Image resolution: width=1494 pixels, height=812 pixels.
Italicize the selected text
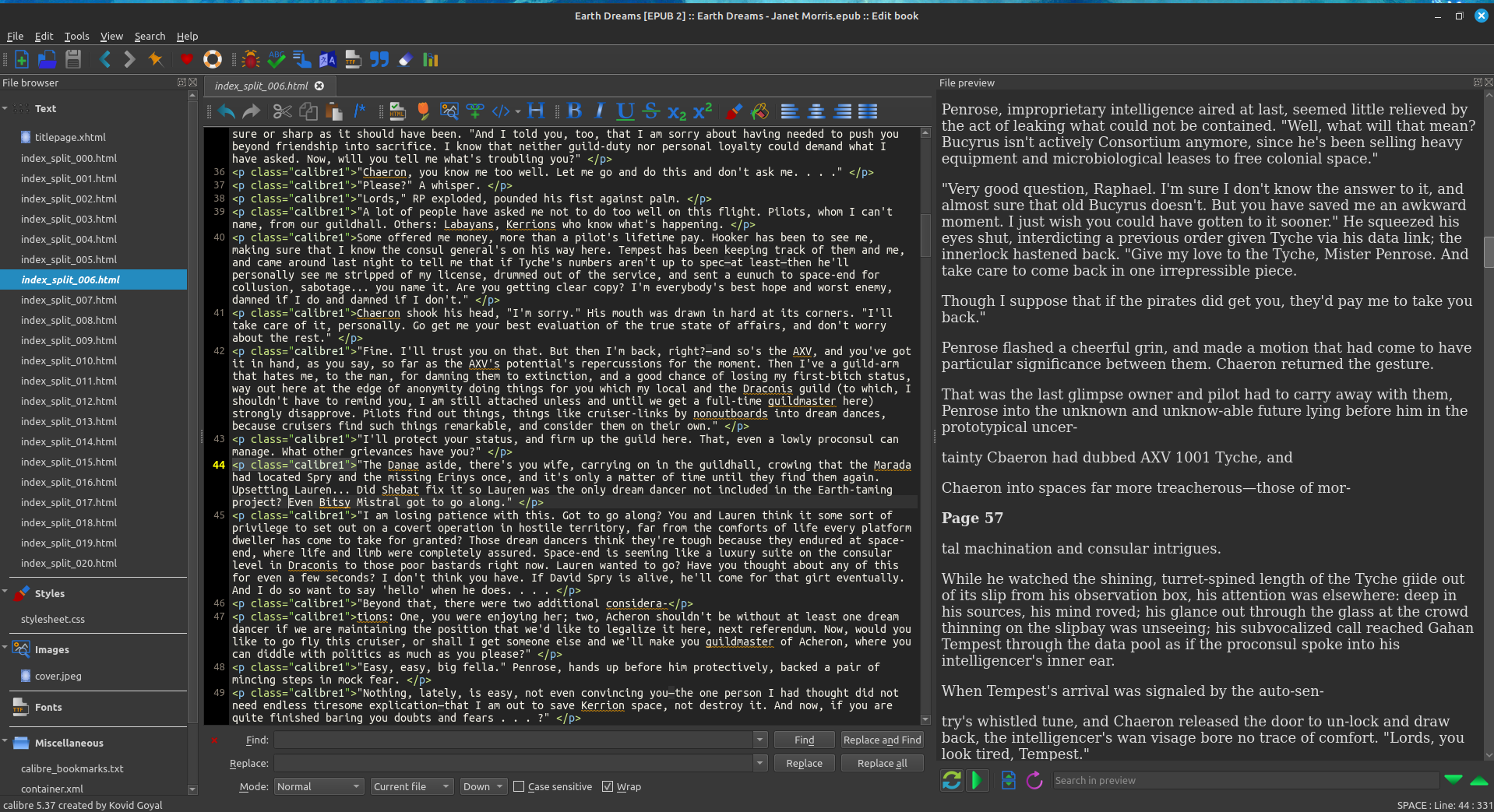point(600,111)
